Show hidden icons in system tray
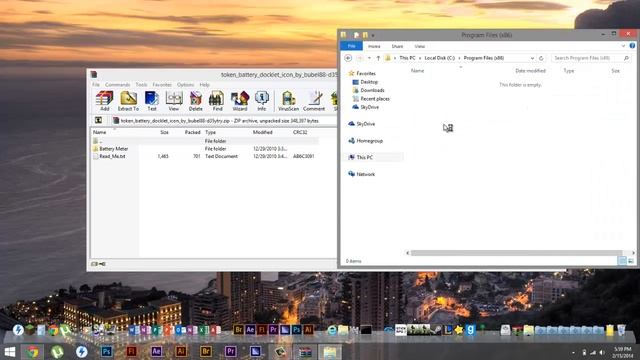This screenshot has width=640, height=360. (573, 352)
